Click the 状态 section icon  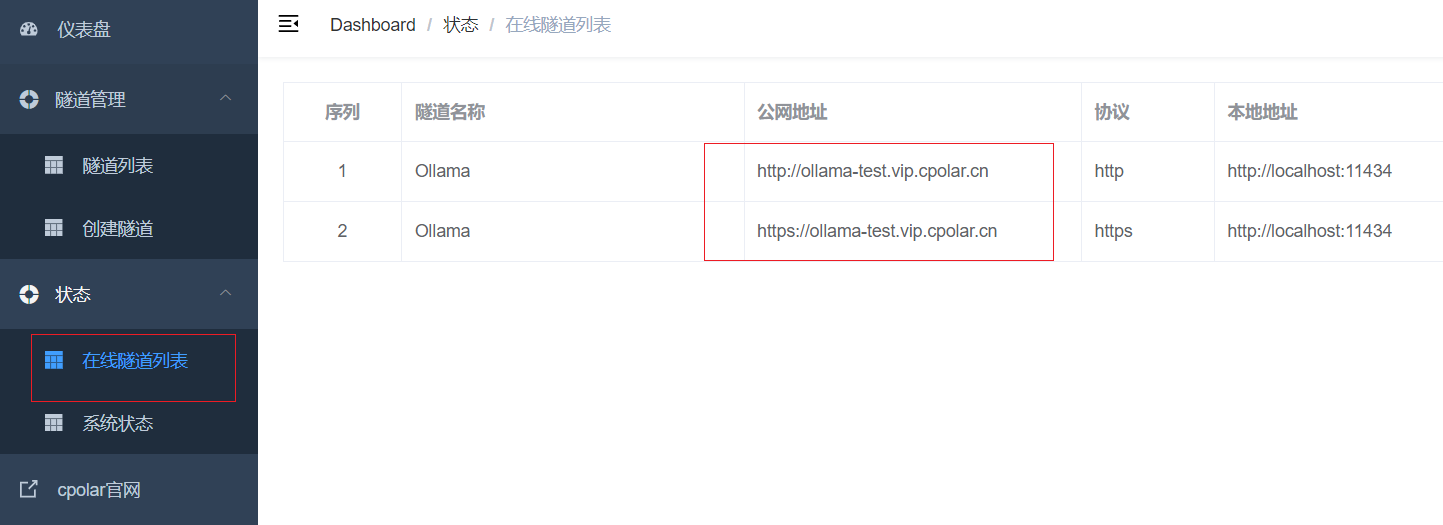[x=29, y=294]
